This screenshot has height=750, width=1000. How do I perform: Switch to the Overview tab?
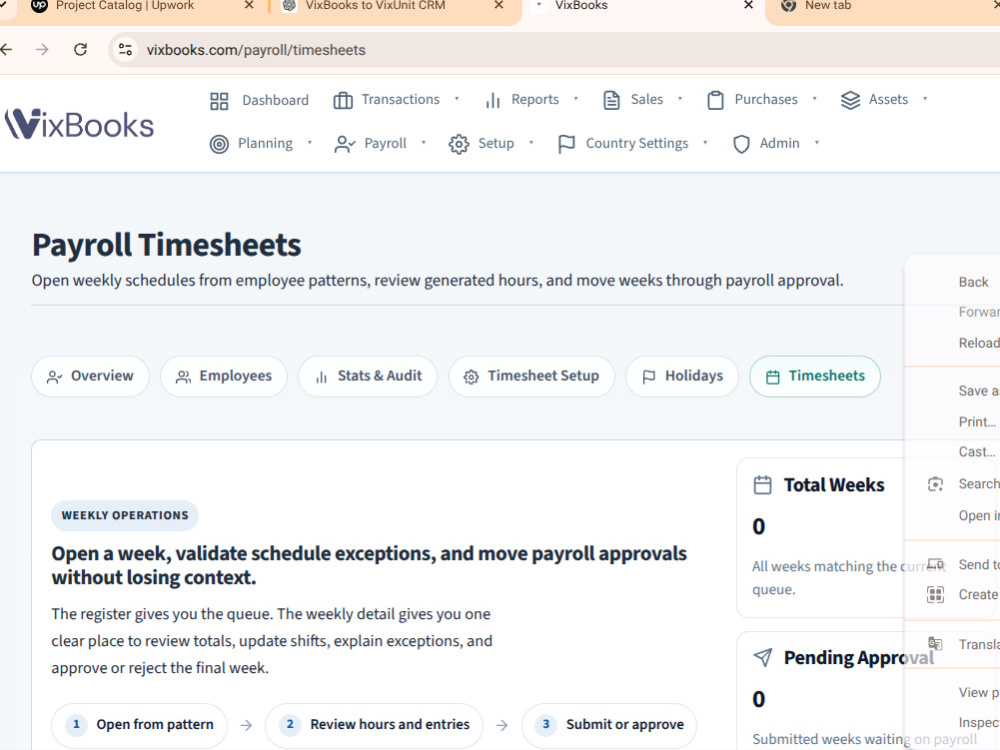tap(90, 376)
